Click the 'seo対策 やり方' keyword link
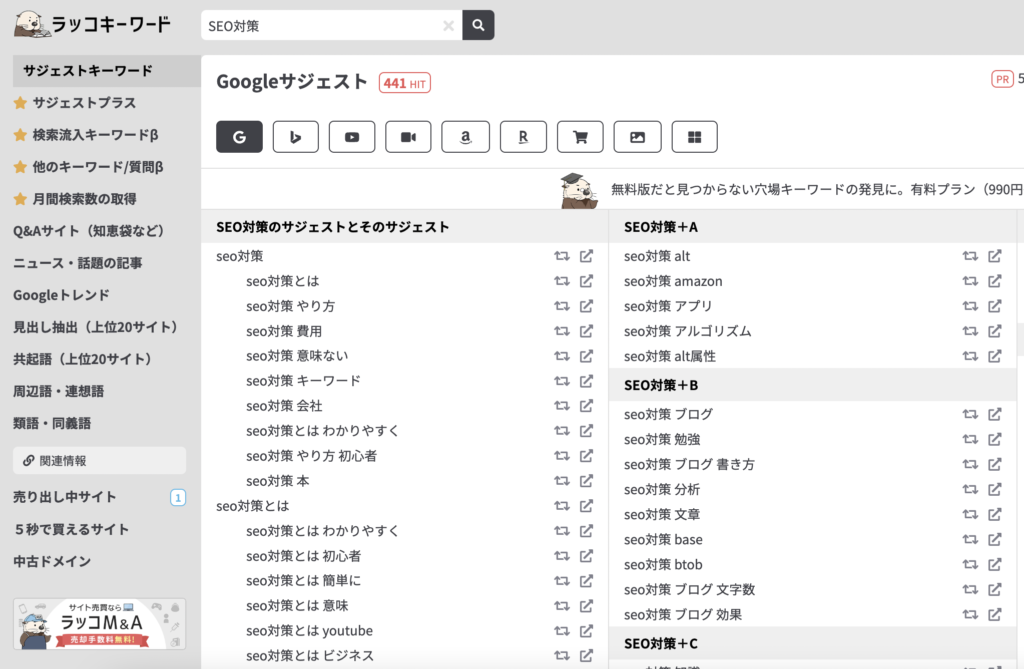 coord(290,306)
